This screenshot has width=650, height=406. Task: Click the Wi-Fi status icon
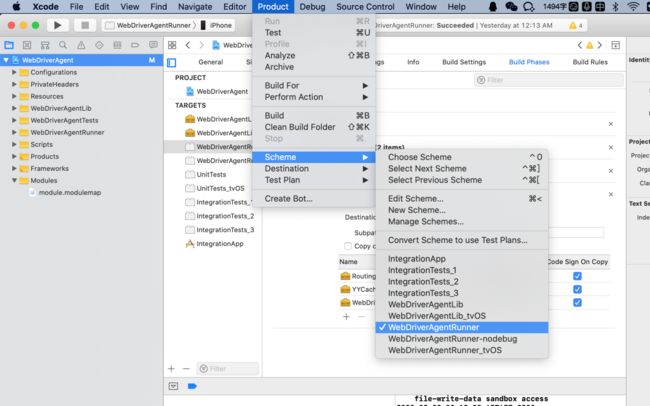point(633,7)
